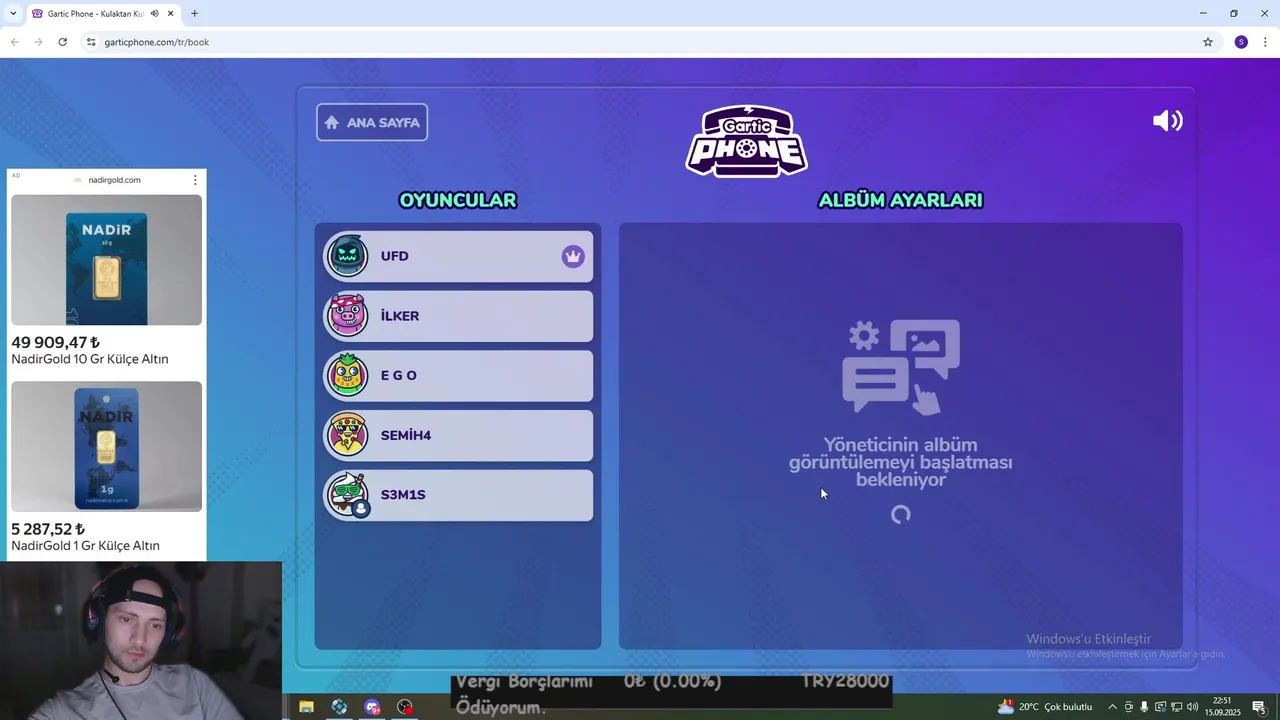Click player name SEMİH4
This screenshot has width=1280, height=720.
click(x=406, y=435)
